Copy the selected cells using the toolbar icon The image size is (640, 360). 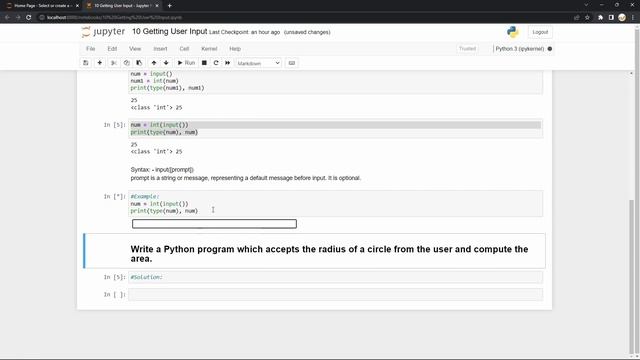click(x=127, y=63)
